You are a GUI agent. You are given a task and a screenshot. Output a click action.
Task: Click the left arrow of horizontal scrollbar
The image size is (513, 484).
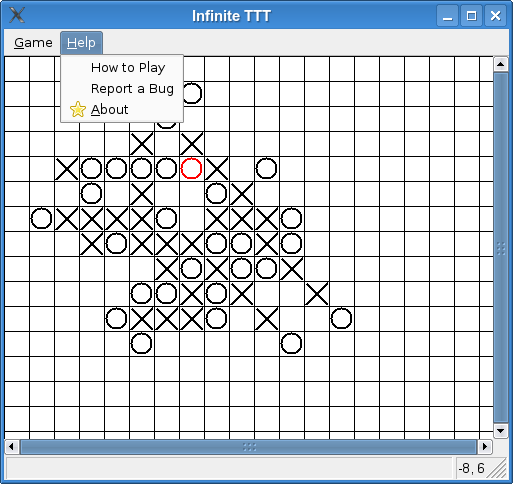tap(12, 447)
